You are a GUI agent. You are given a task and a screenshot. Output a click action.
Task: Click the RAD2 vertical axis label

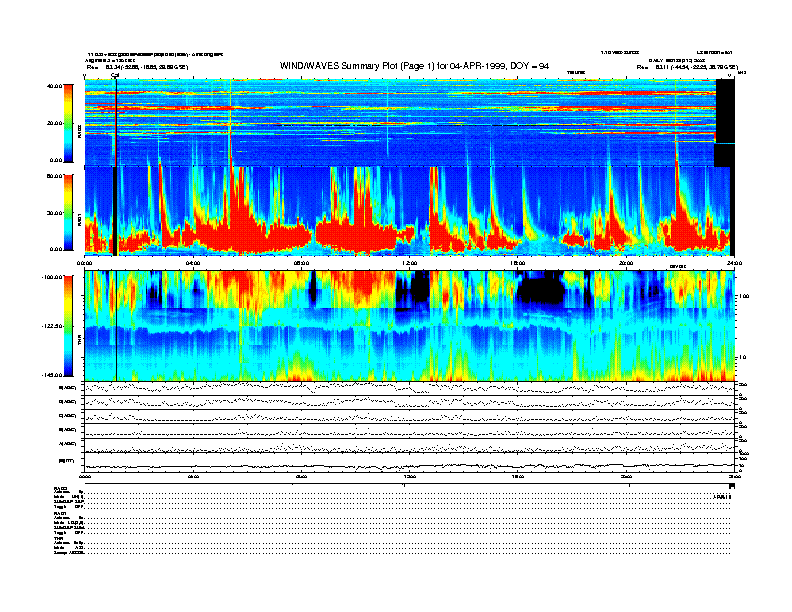pyautogui.click(x=79, y=131)
